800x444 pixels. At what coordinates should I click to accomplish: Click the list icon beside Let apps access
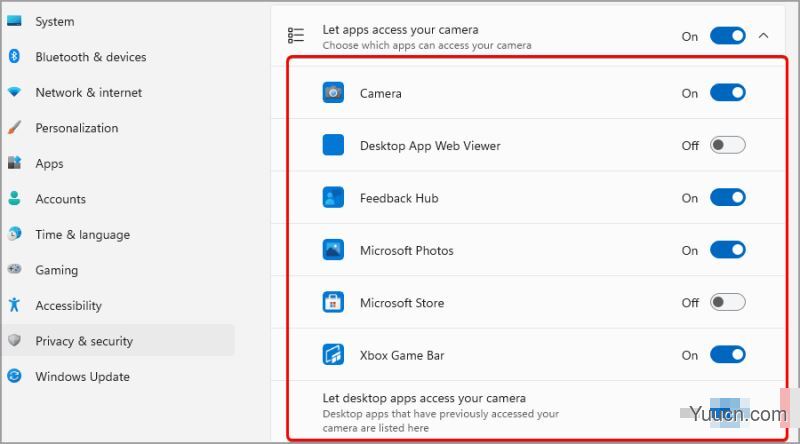point(296,35)
